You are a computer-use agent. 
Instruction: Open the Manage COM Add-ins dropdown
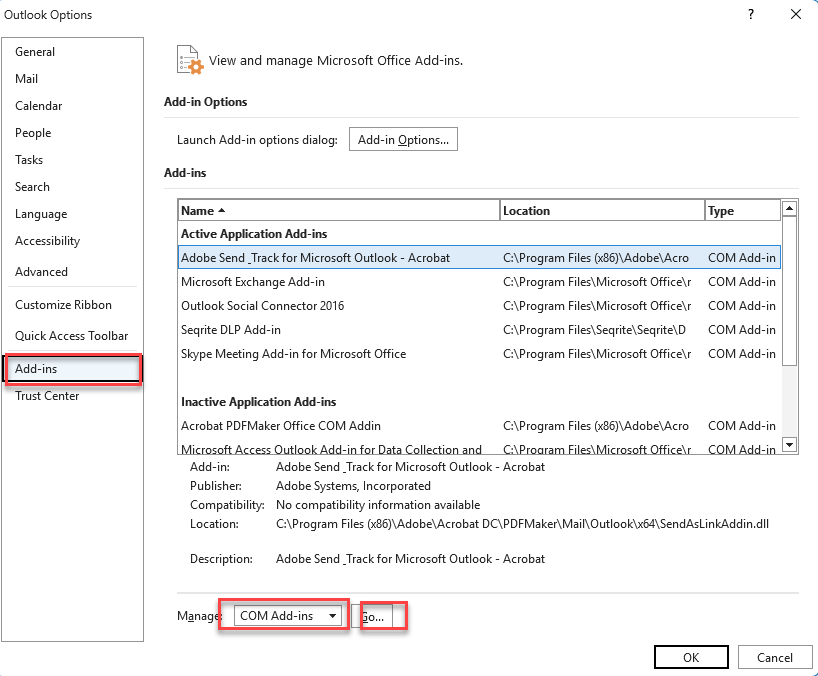point(287,615)
